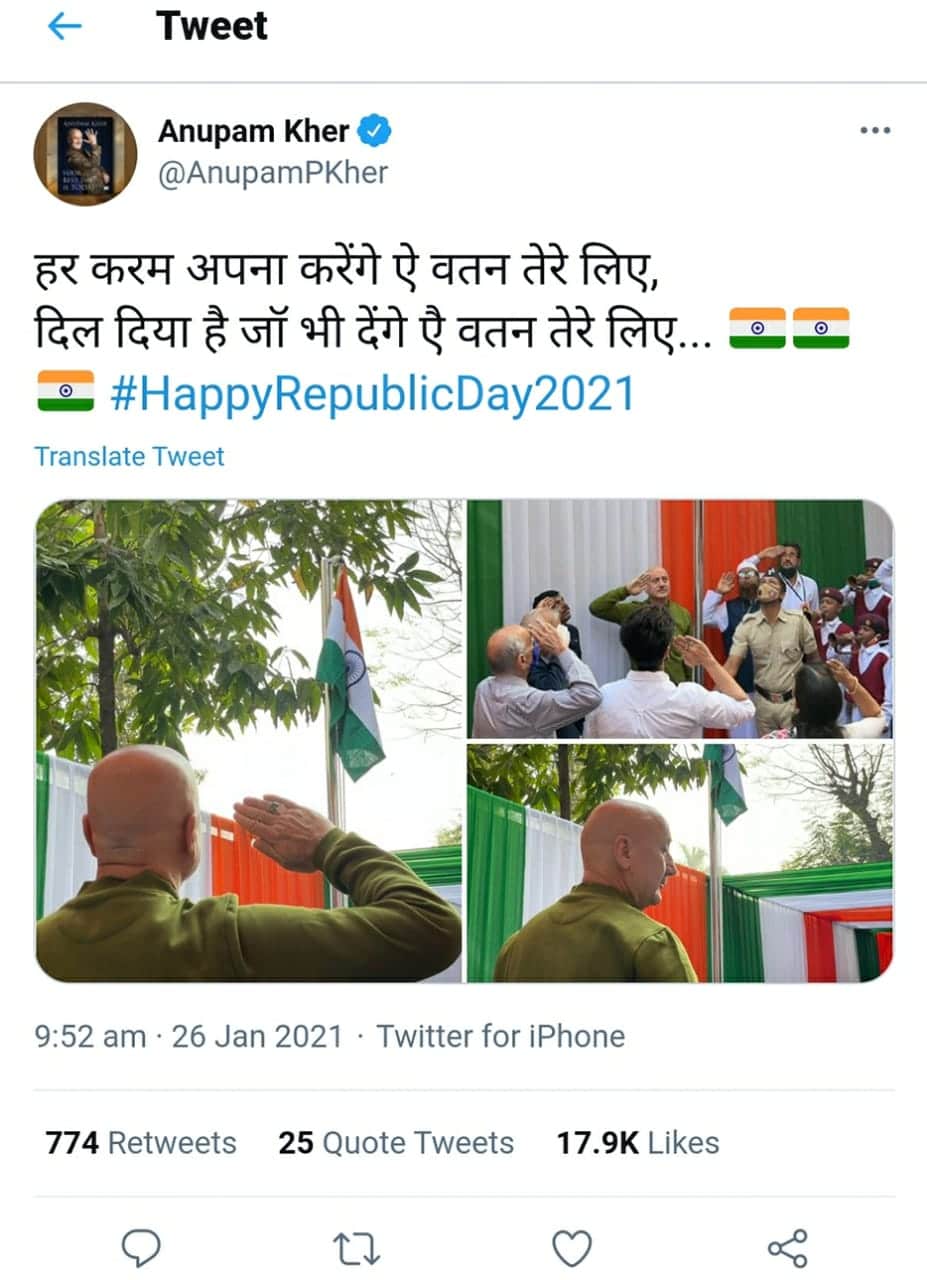Click the blue verified badge

376,131
